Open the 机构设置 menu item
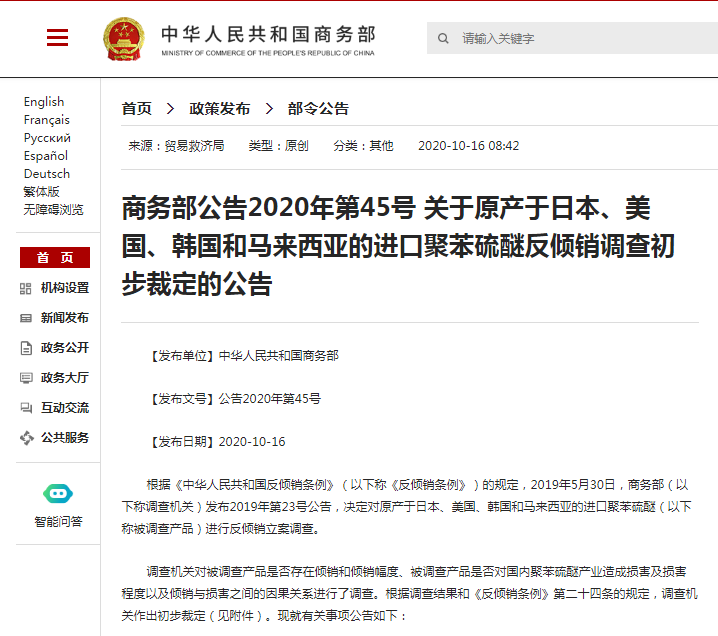The image size is (718, 636). (x=65, y=288)
